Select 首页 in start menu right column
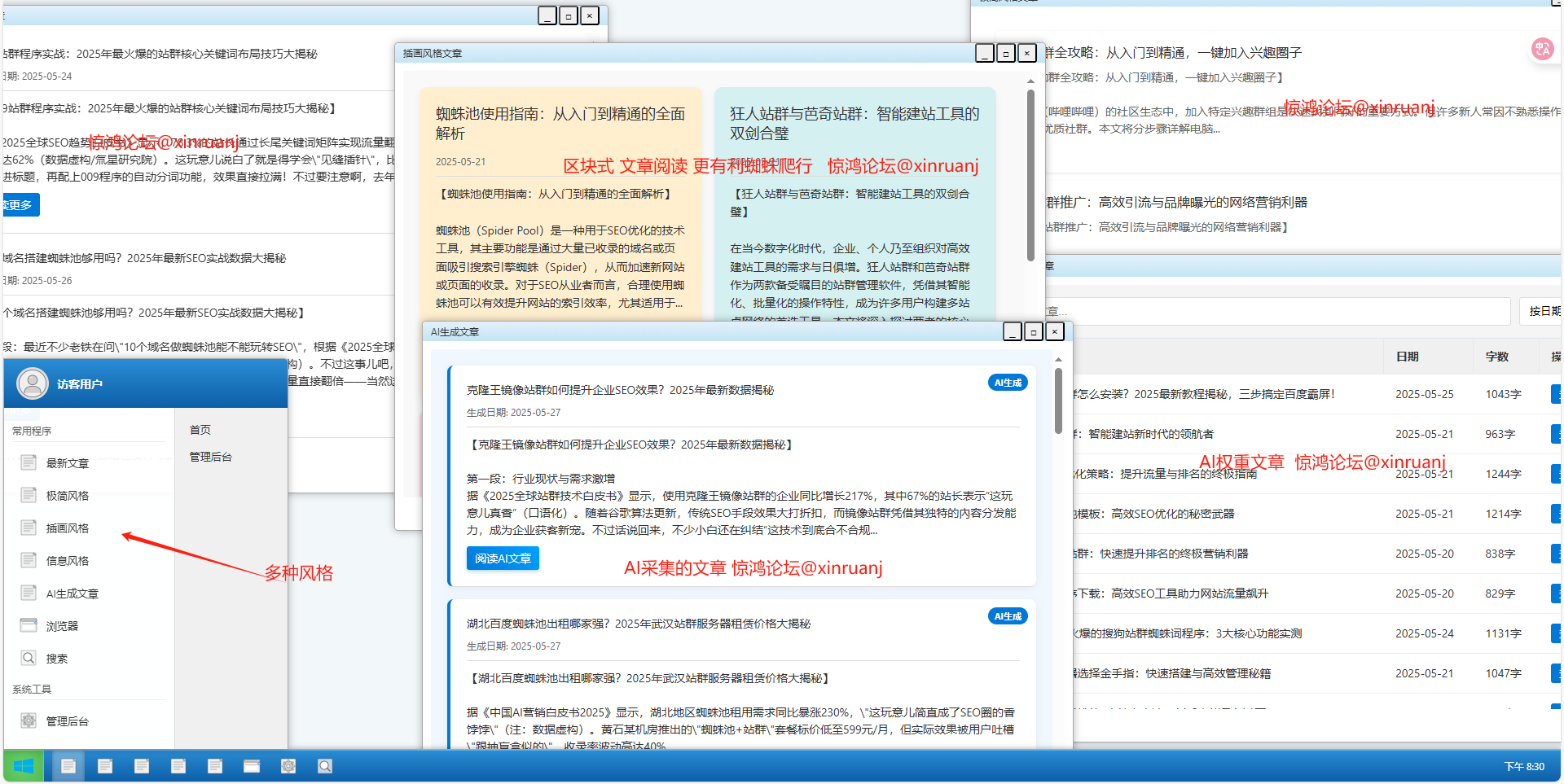Screen dimensions: 1564x784 (x=200, y=430)
